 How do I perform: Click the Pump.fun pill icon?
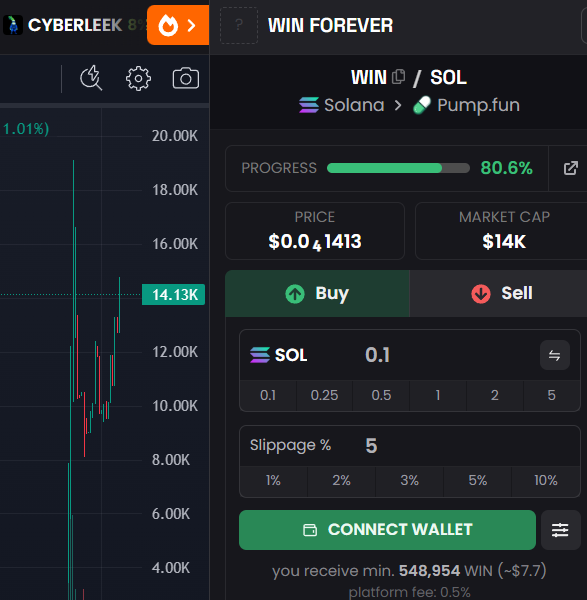422,105
